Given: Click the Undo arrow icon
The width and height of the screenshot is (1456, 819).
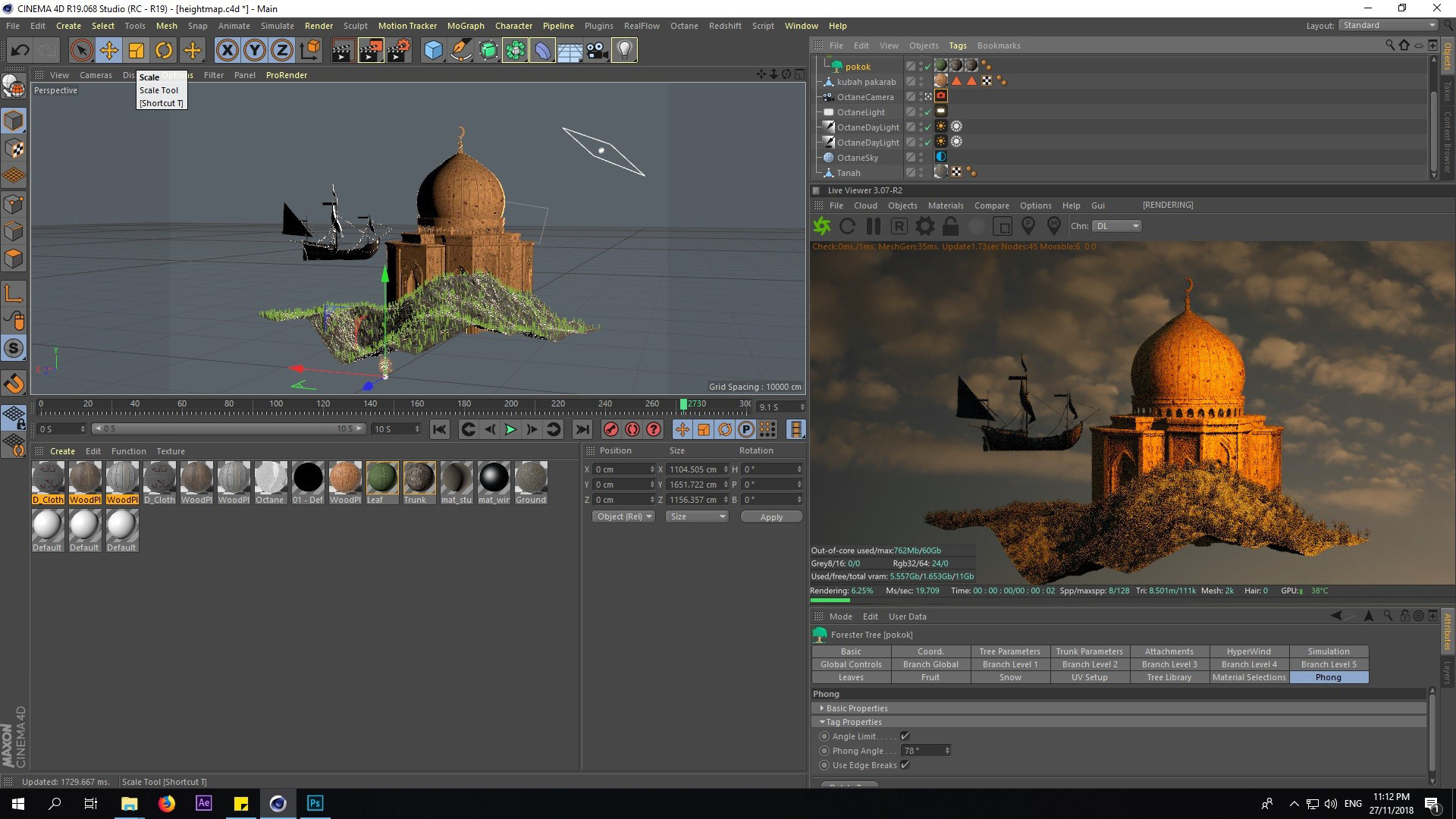Looking at the screenshot, I should click(20, 51).
